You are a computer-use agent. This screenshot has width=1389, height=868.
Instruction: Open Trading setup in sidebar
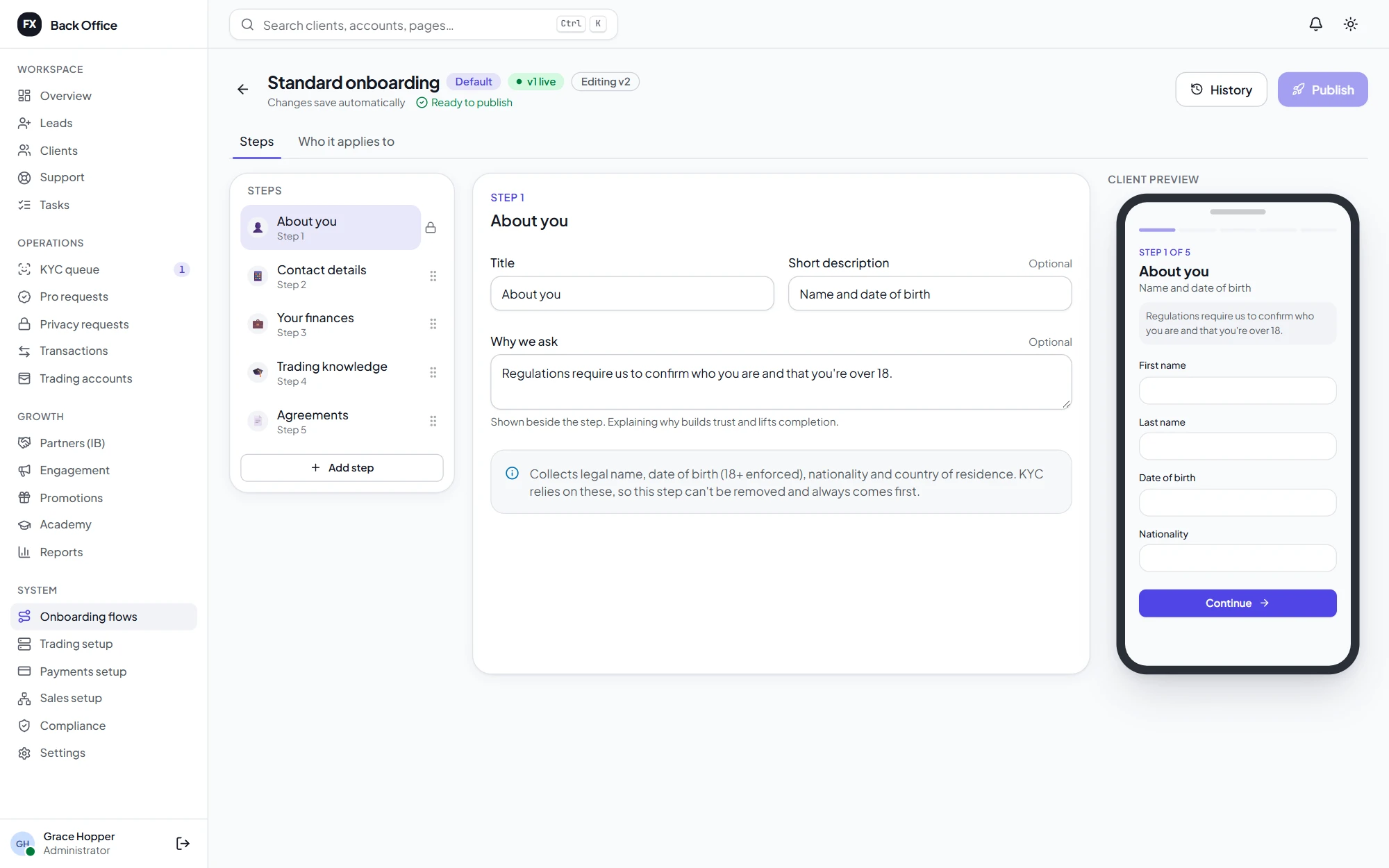[104, 644]
